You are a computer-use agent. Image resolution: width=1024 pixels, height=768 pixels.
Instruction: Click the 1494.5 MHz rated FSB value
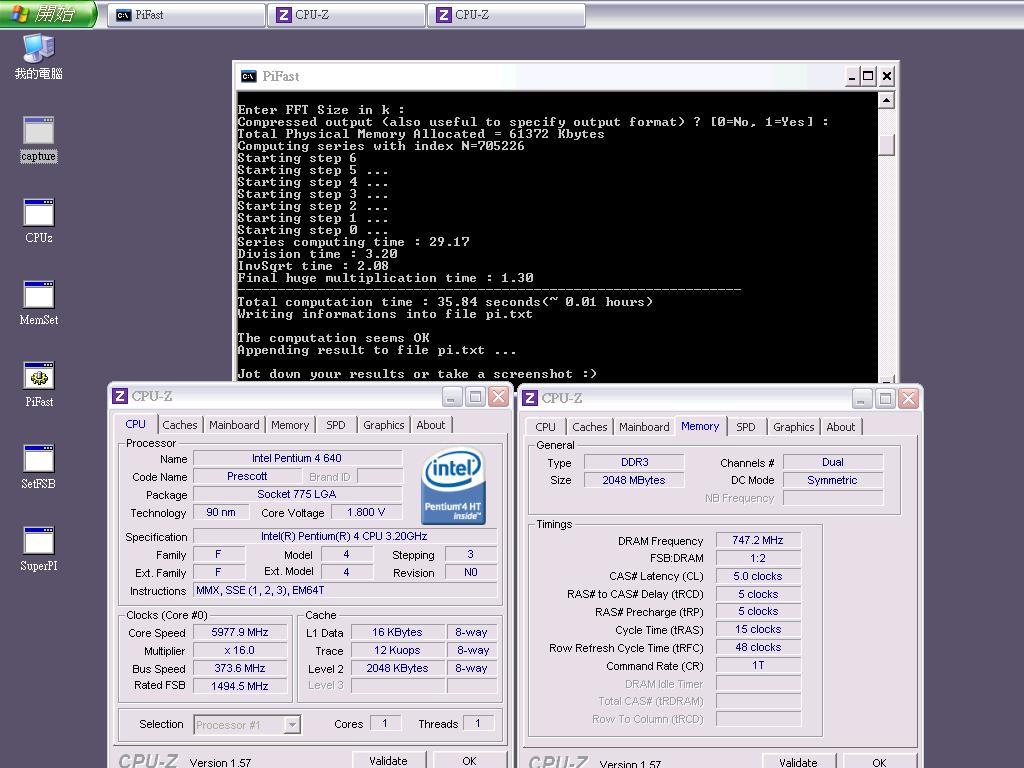pos(240,686)
